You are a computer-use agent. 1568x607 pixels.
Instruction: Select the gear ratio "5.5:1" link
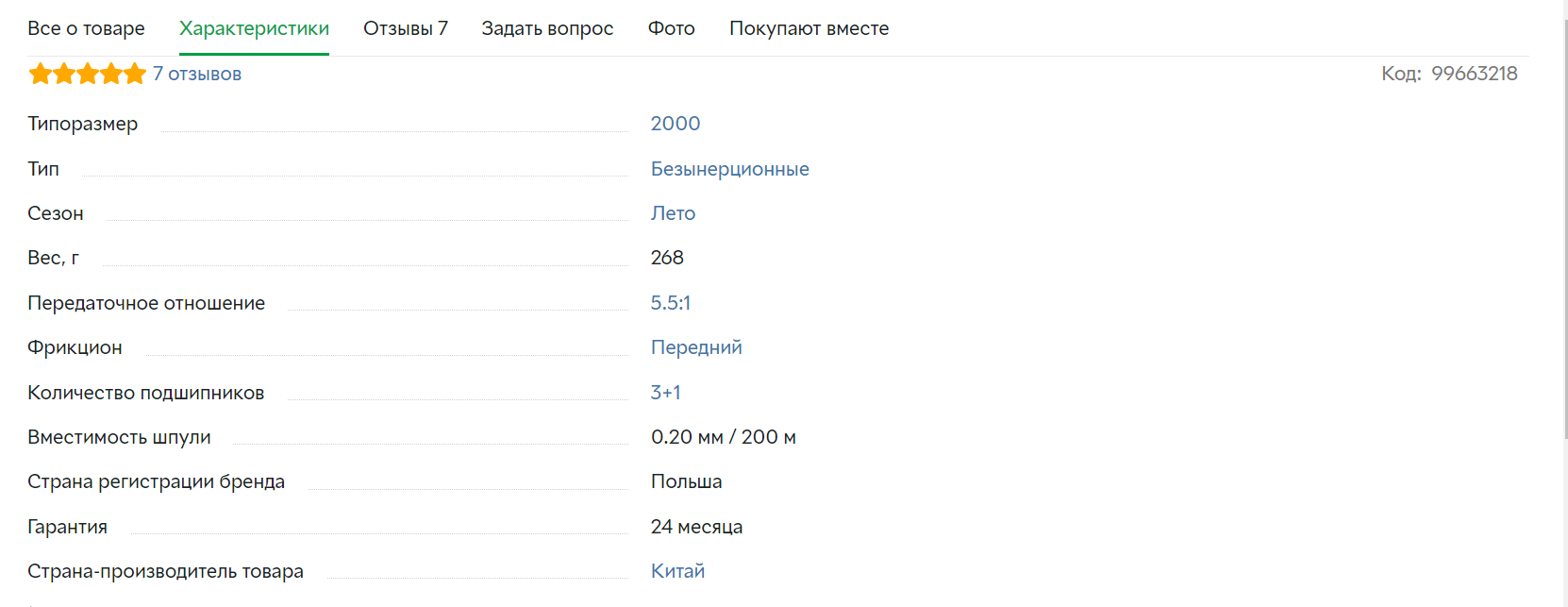tap(671, 303)
